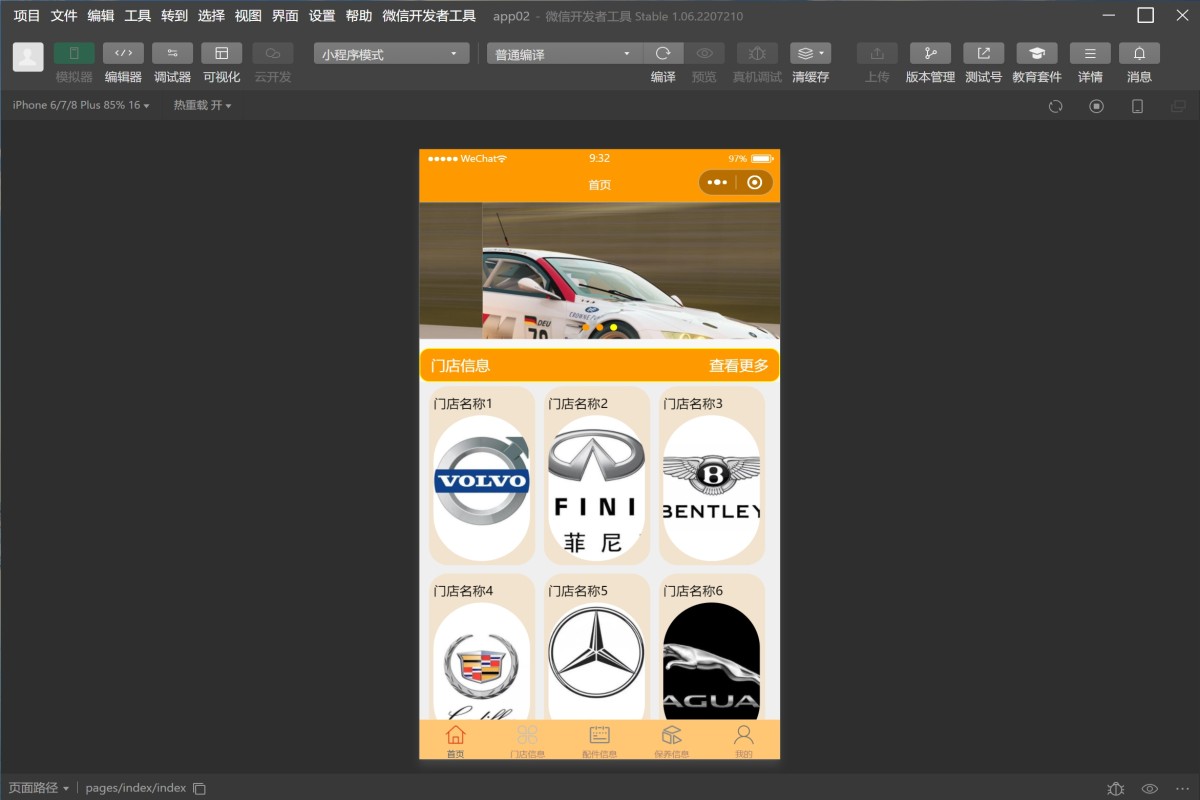Open the Education Kit (教育套件)
The image size is (1200, 800).
[x=1037, y=53]
